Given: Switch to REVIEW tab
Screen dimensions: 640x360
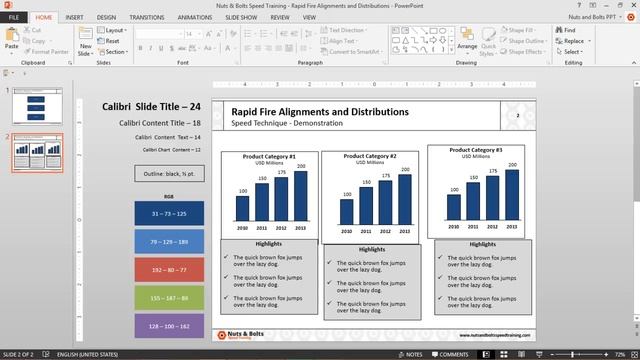Looking at the screenshot, I should coord(280,17).
